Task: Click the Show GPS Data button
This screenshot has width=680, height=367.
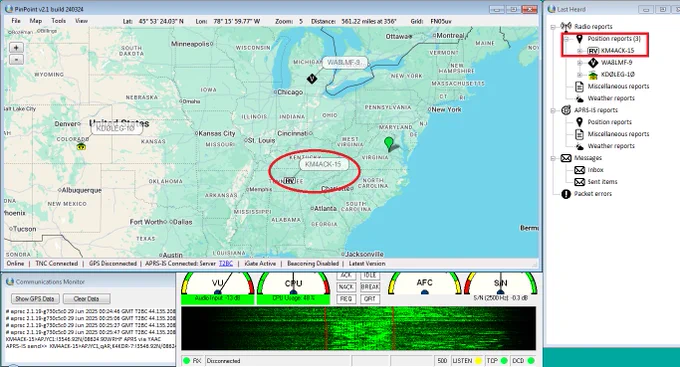Action: pyautogui.click(x=35, y=299)
